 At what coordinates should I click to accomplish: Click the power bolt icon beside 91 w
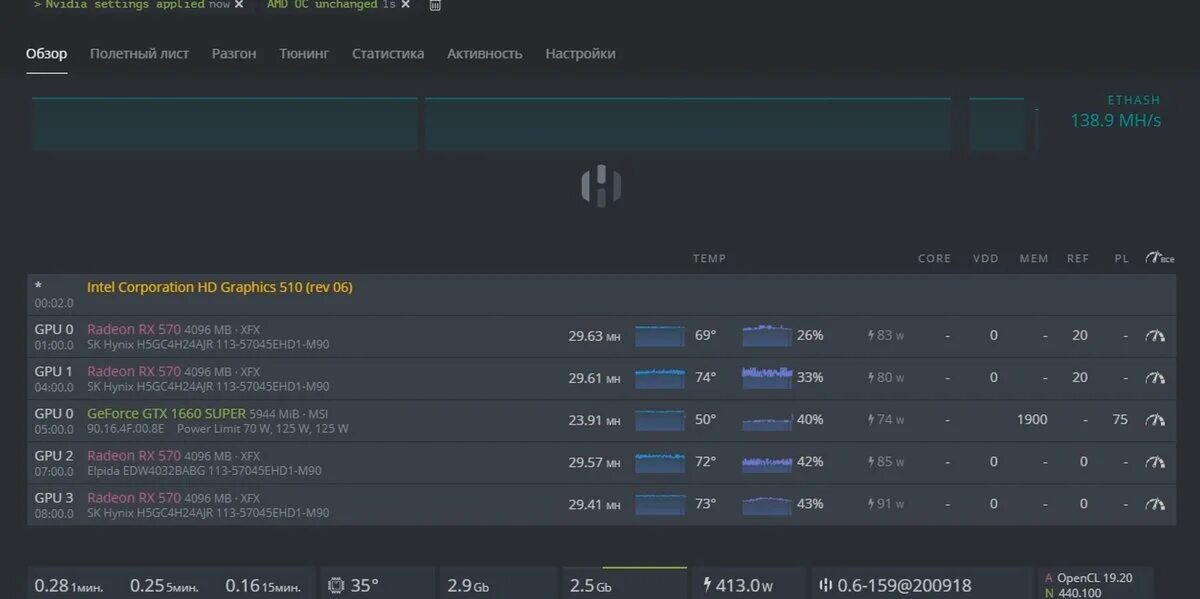coord(870,504)
